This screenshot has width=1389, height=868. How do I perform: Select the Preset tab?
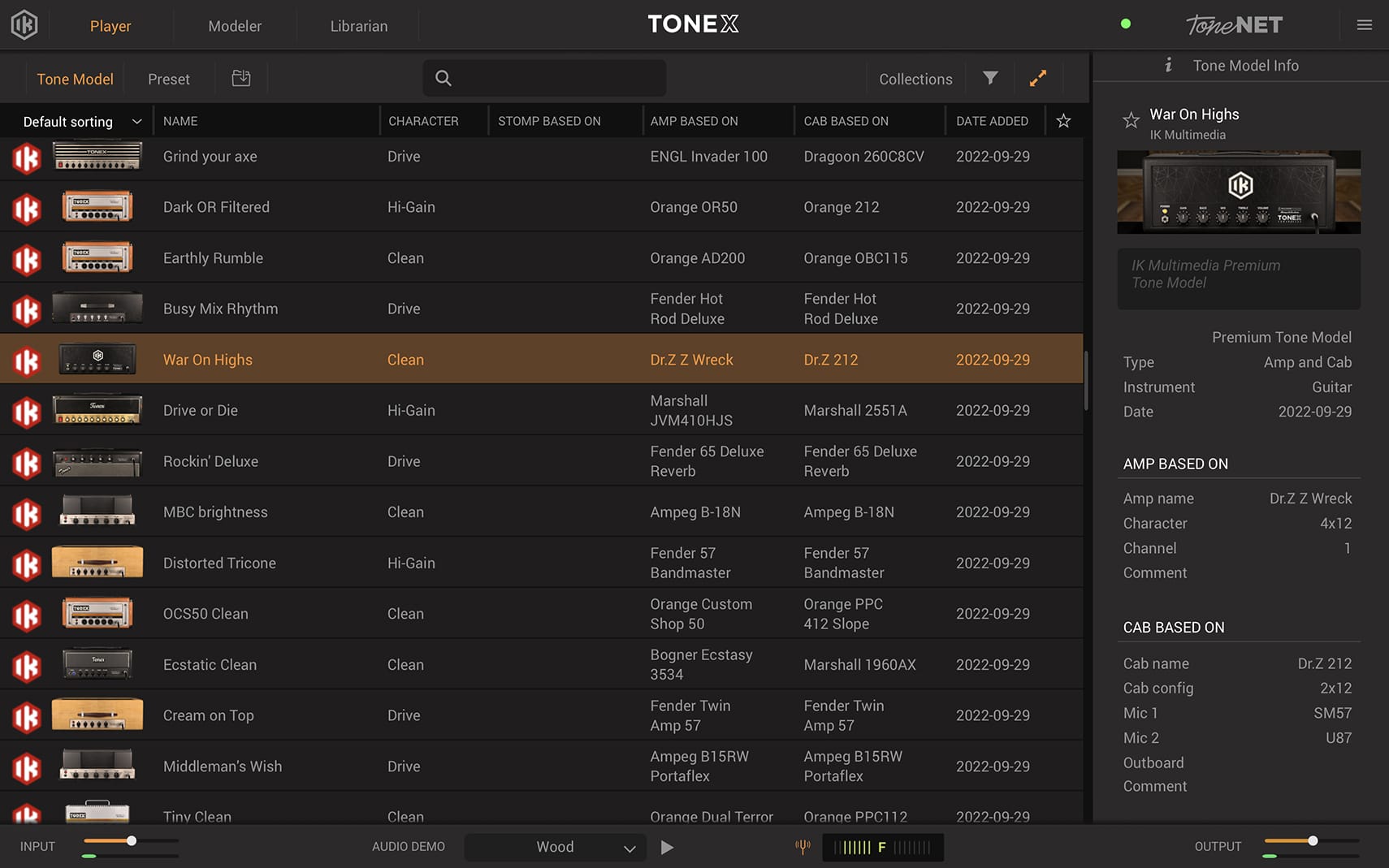pyautogui.click(x=169, y=79)
